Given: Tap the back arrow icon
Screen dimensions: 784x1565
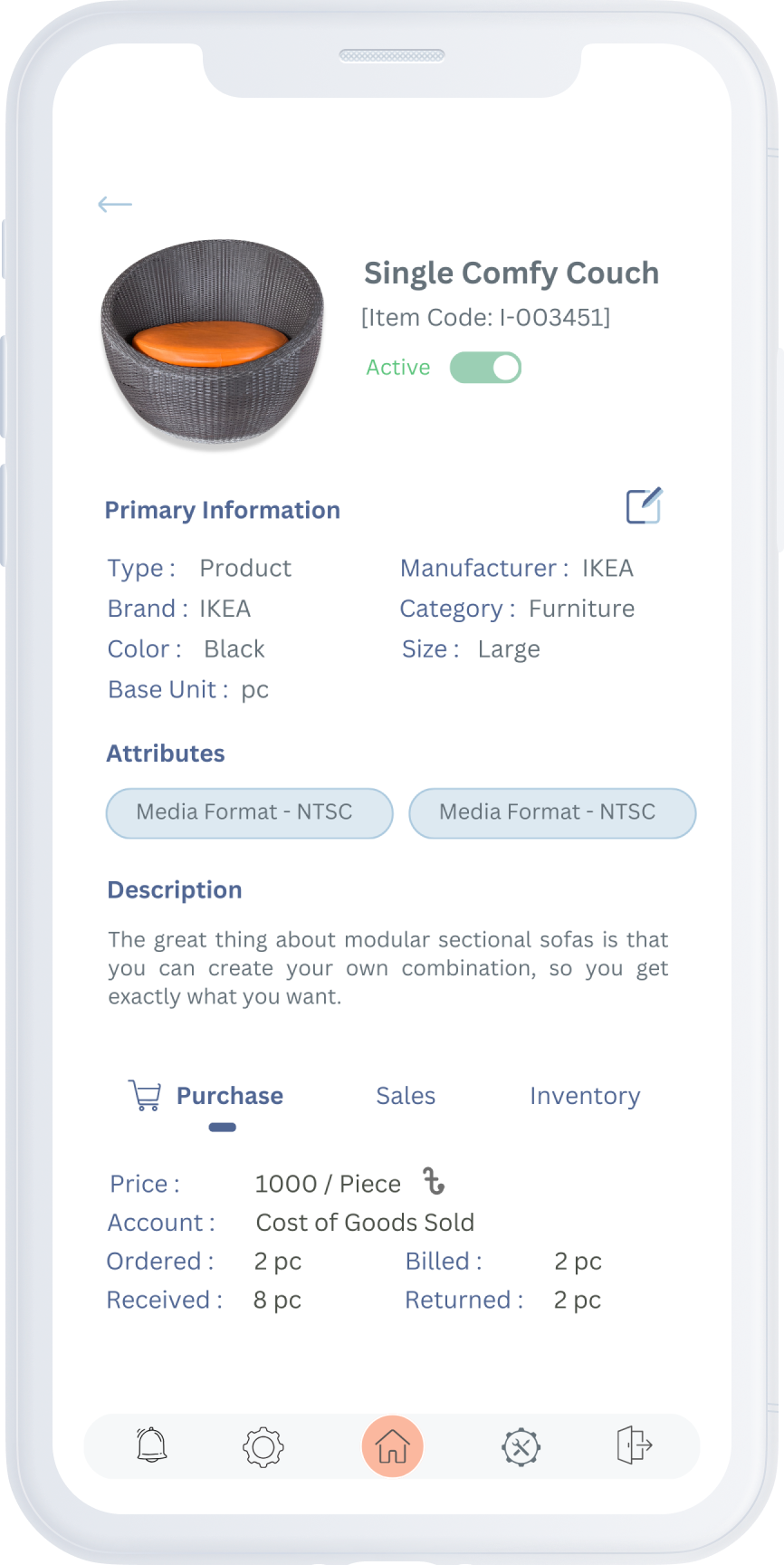Looking at the screenshot, I should (x=115, y=205).
